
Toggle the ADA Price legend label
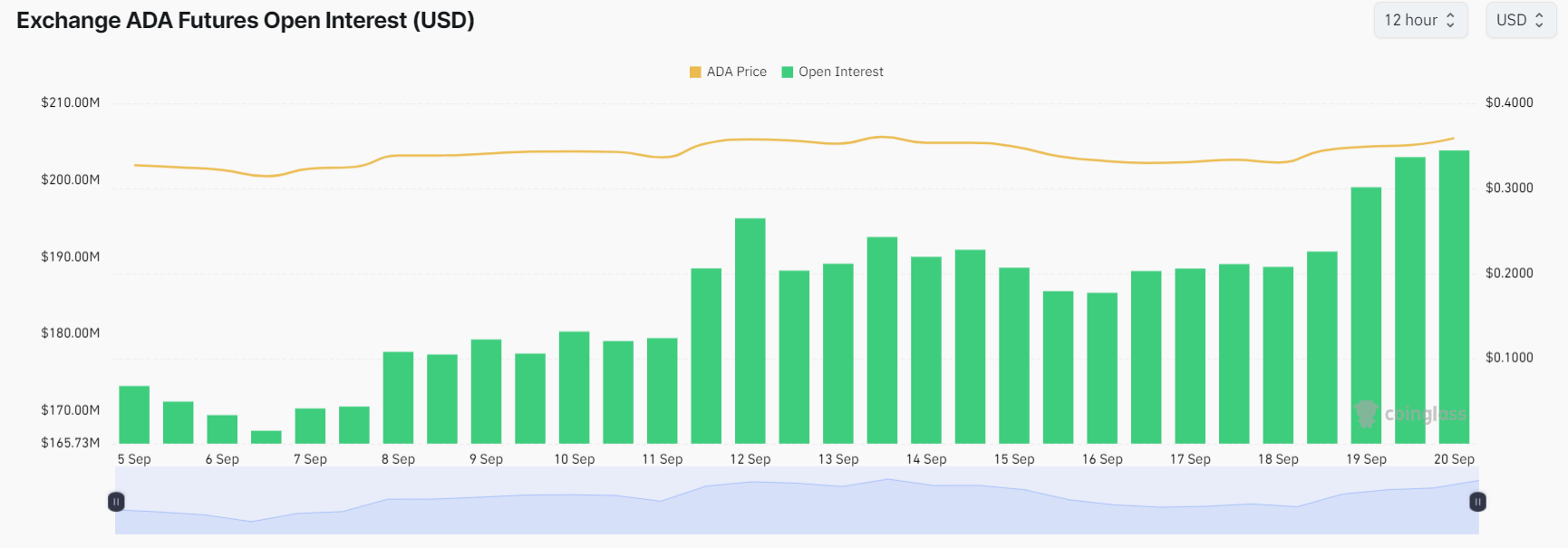coord(736,72)
